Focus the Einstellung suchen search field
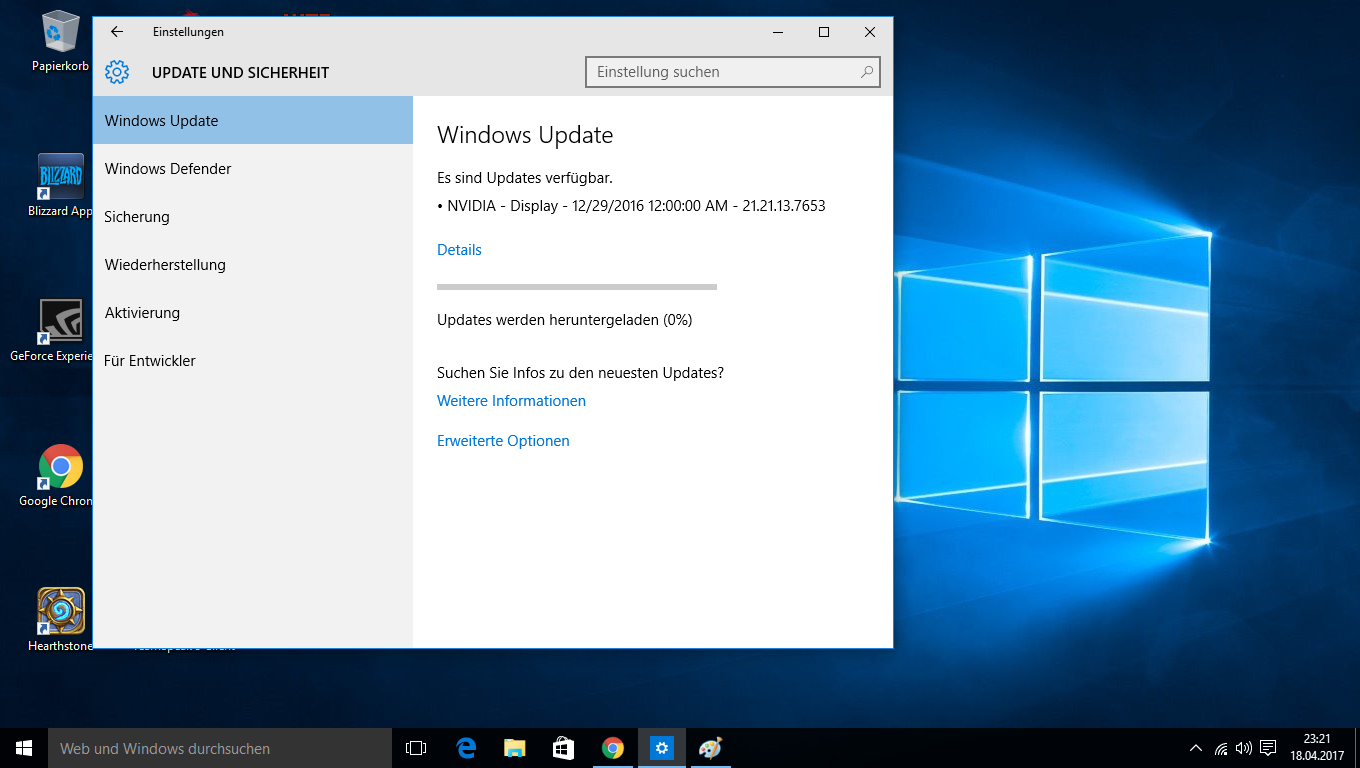This screenshot has height=768, width=1360. click(732, 72)
